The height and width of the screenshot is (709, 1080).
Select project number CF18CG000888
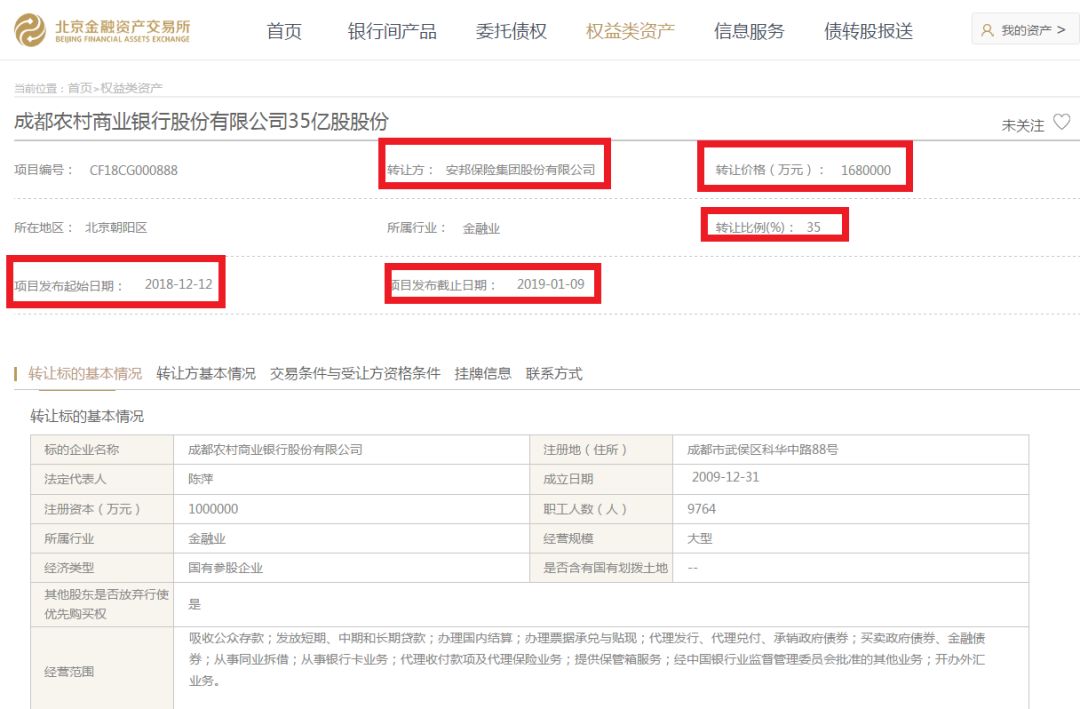(x=134, y=170)
